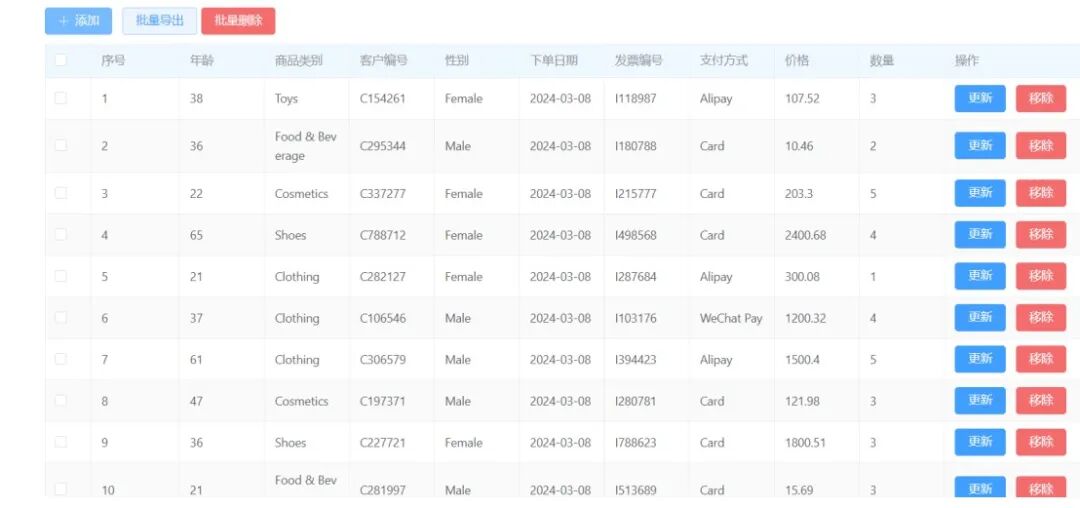Click 移除 for customer C154261

pyautogui.click(x=1041, y=98)
